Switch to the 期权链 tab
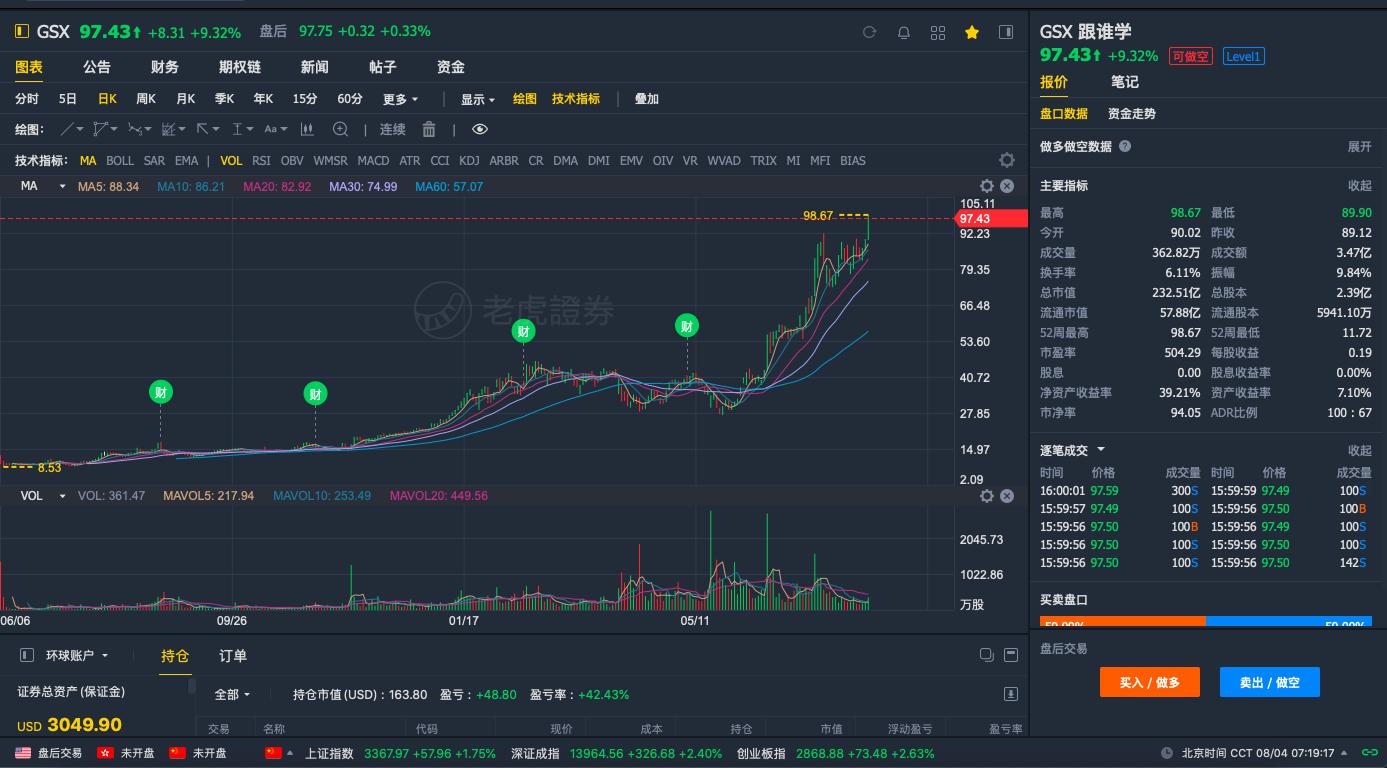1387x768 pixels. (240, 67)
